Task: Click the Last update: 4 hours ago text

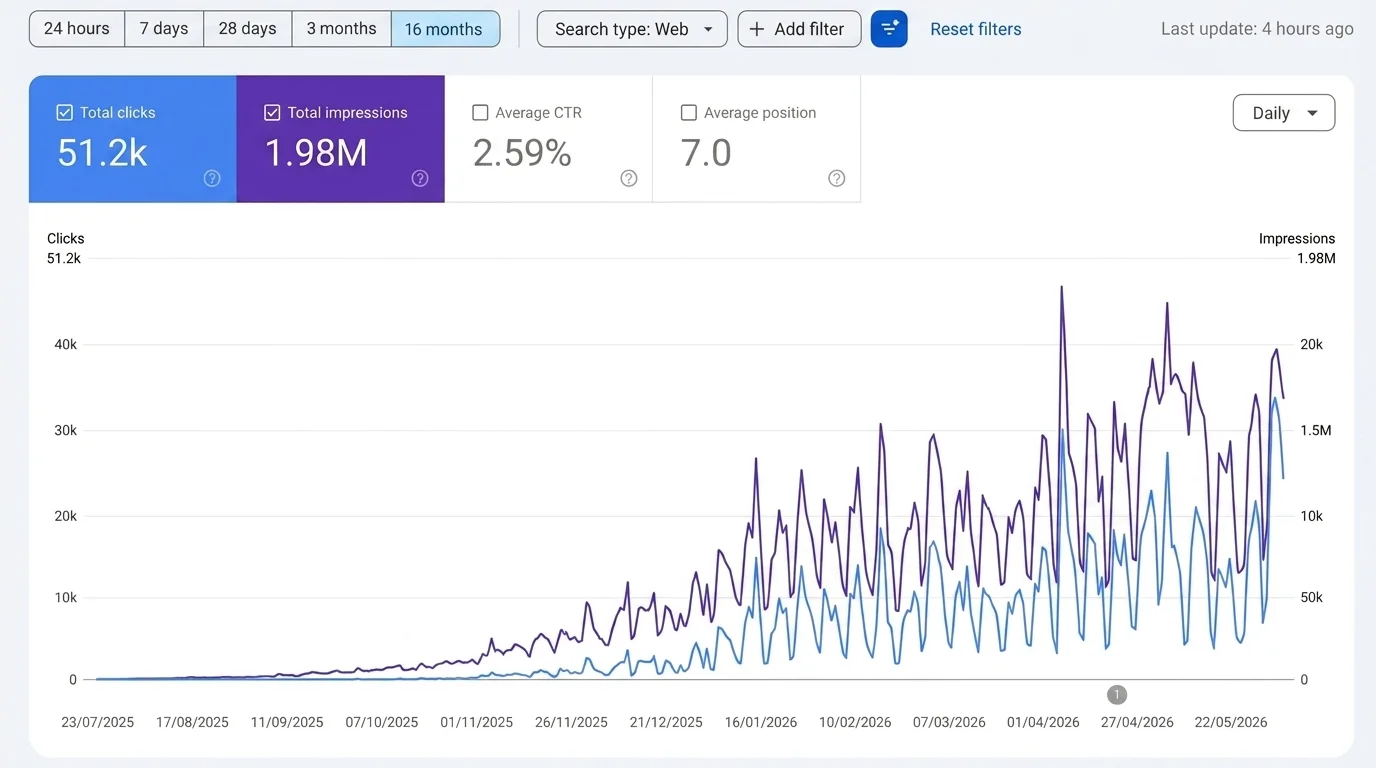Action: tap(1257, 29)
